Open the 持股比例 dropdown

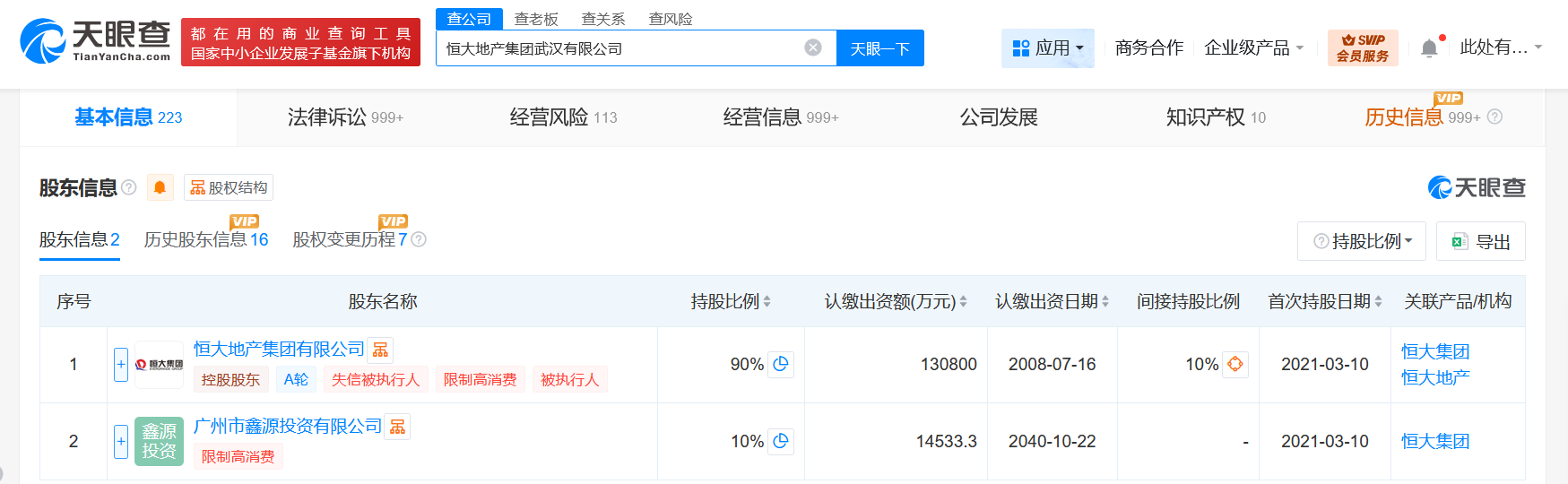1361,241
